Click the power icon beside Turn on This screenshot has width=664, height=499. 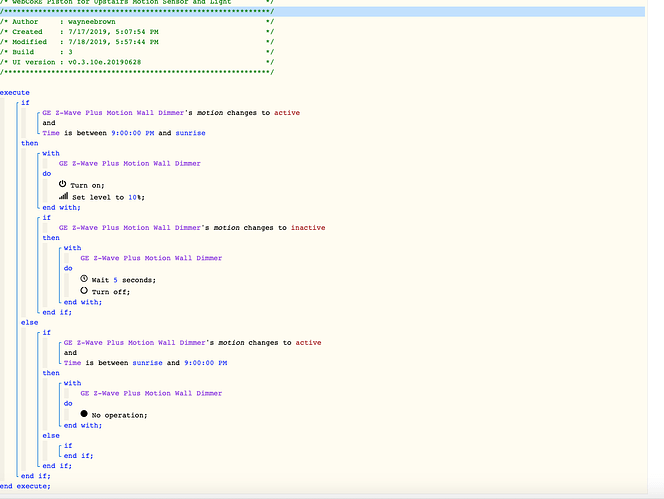click(x=63, y=184)
